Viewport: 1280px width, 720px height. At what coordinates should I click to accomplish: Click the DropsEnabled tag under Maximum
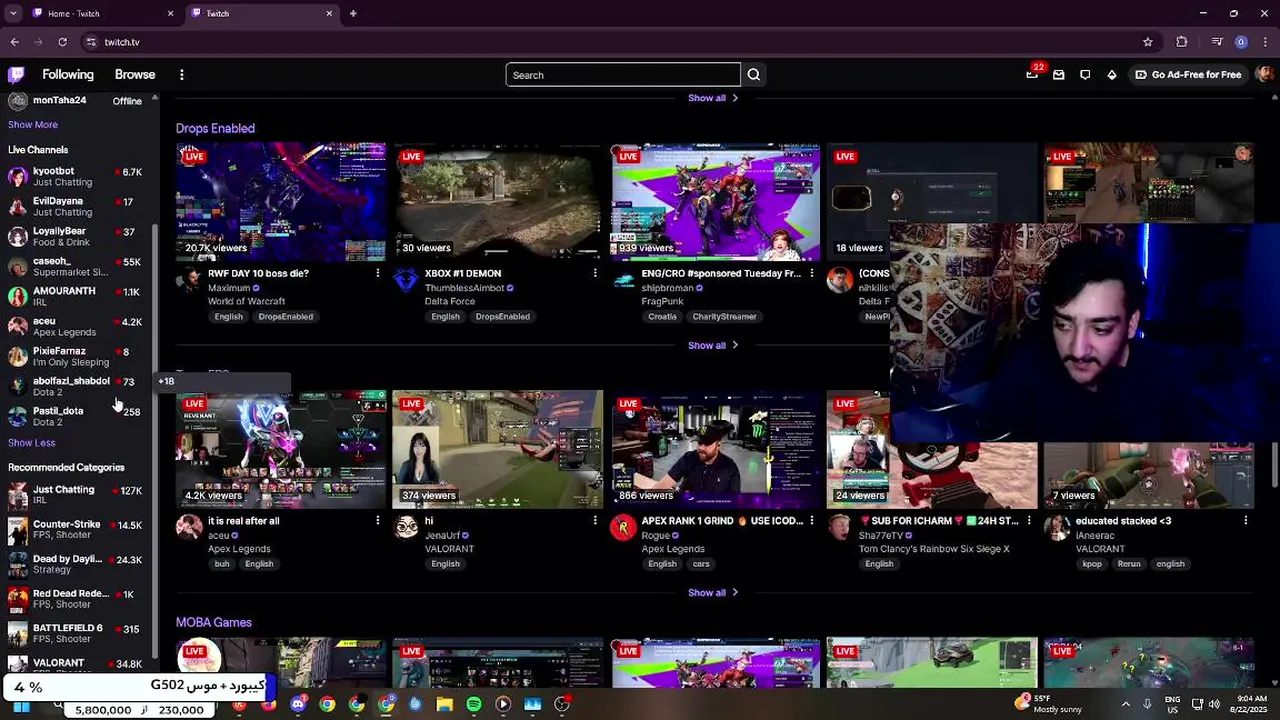286,316
